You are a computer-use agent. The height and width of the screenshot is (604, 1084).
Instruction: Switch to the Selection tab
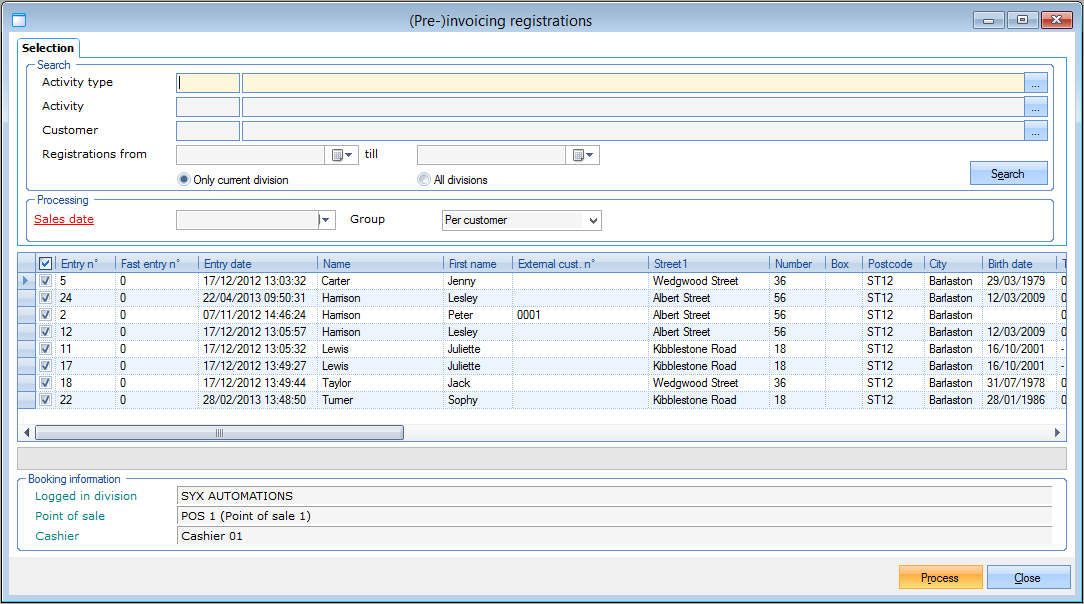[48, 48]
